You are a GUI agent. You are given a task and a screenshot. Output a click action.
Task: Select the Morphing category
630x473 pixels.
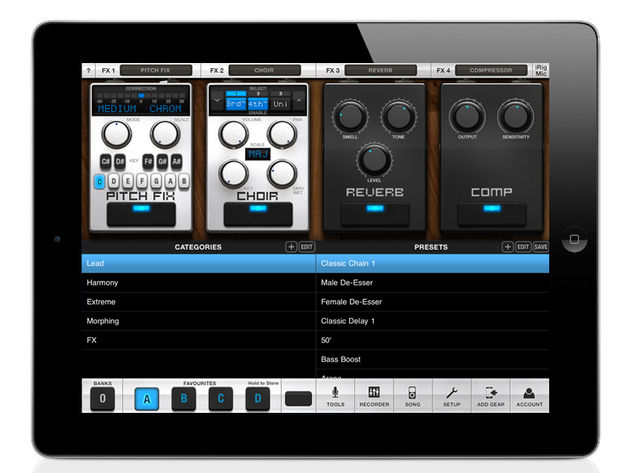[198, 321]
